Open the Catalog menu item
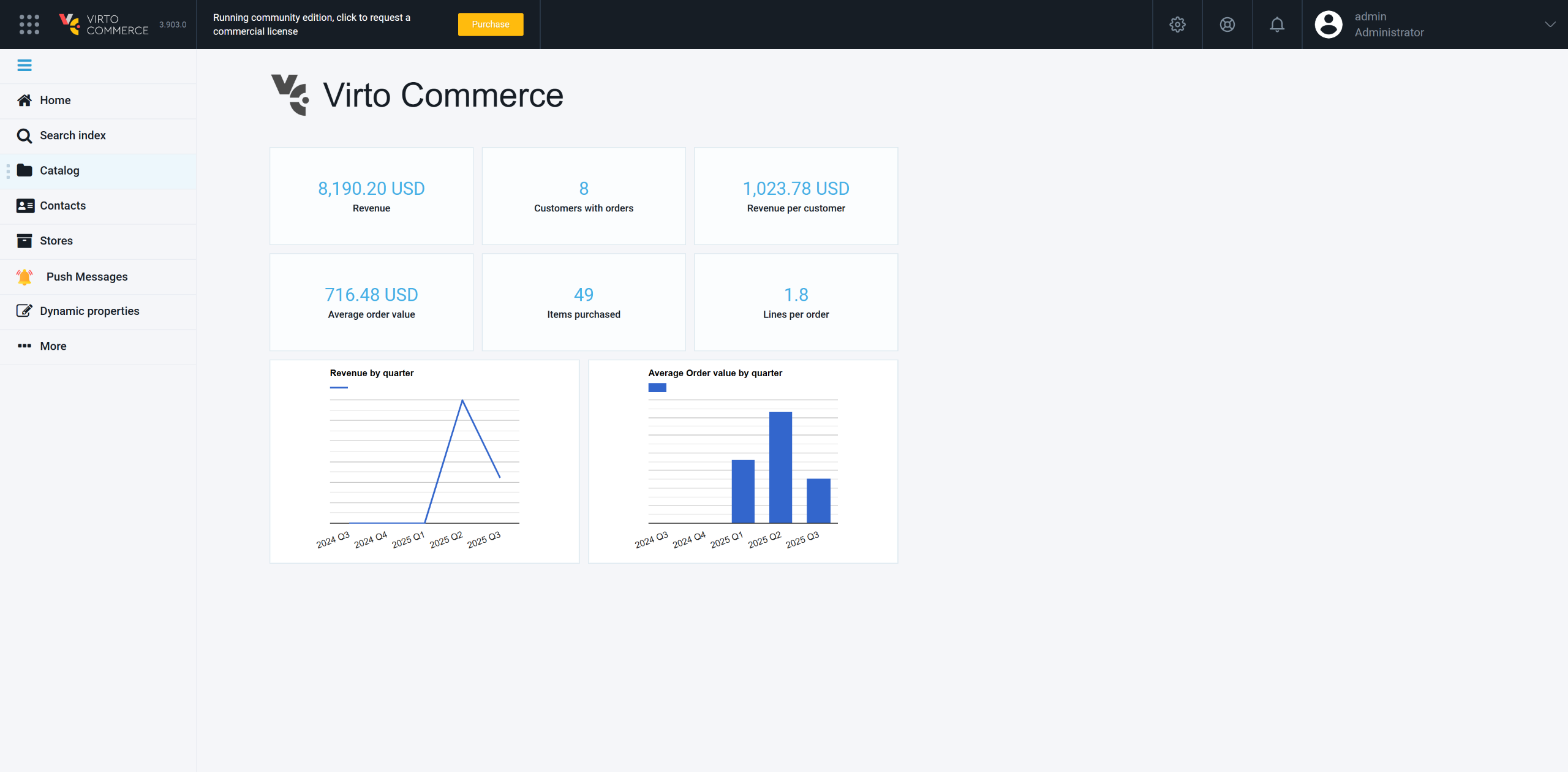1568x772 pixels. coord(59,171)
